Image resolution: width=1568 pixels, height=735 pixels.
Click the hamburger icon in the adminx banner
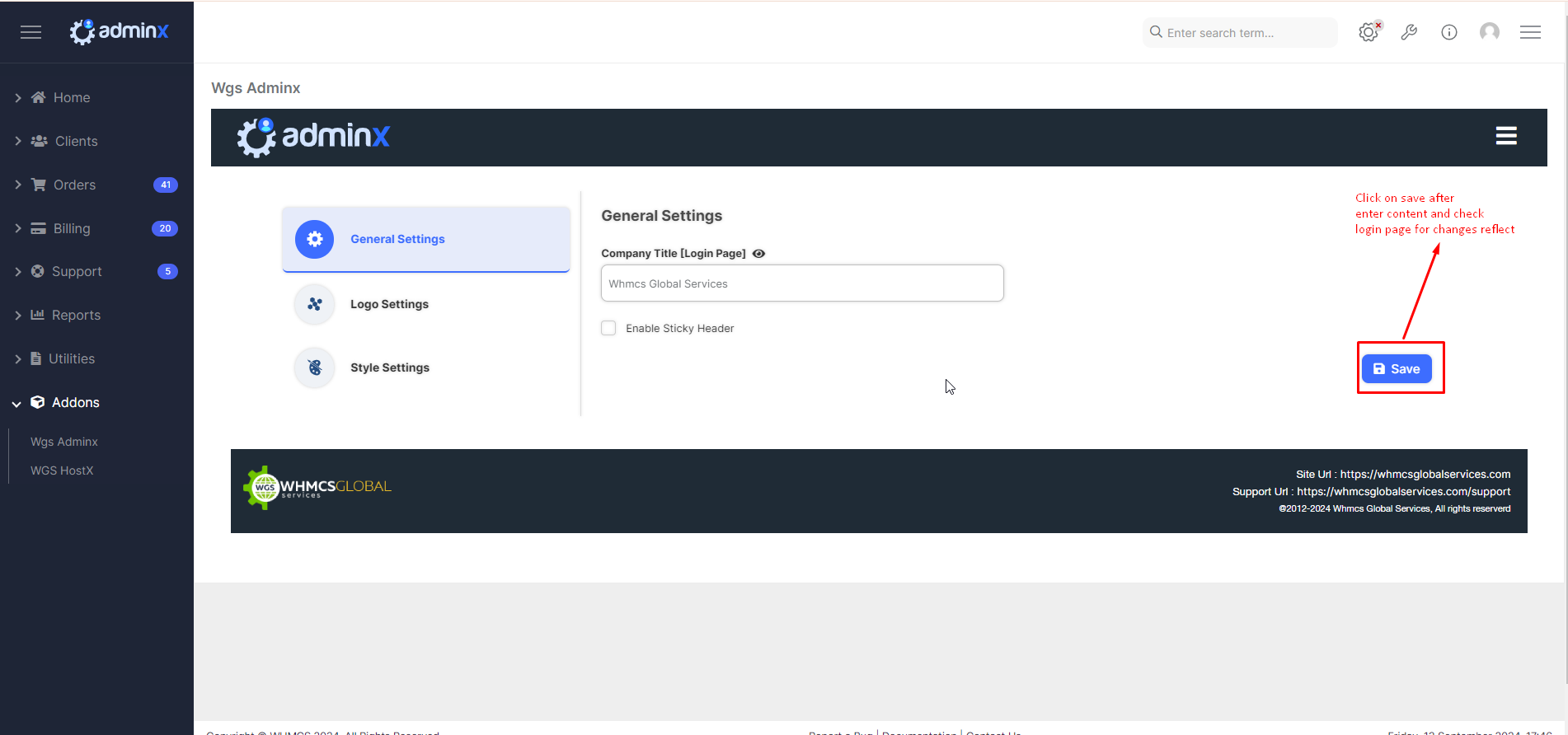[1505, 136]
